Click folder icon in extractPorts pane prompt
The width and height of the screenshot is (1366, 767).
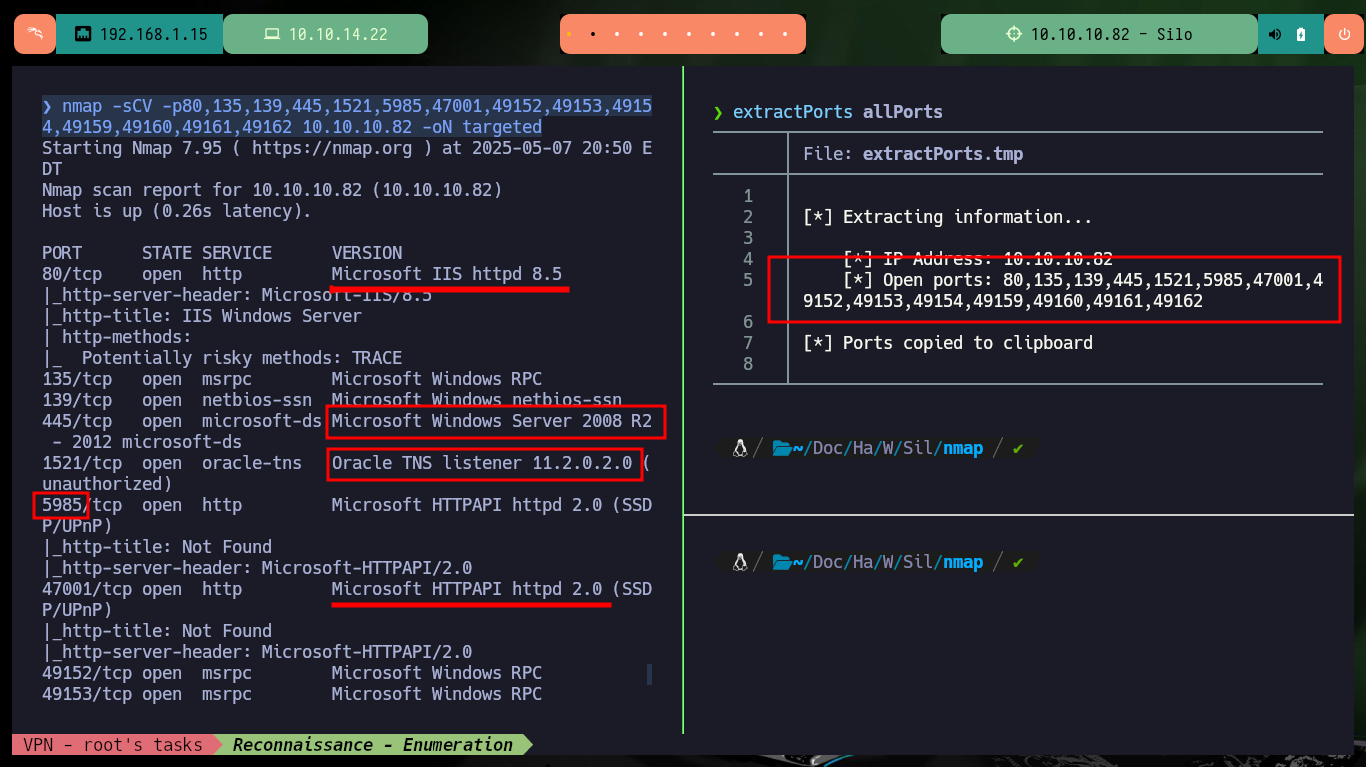coord(782,448)
